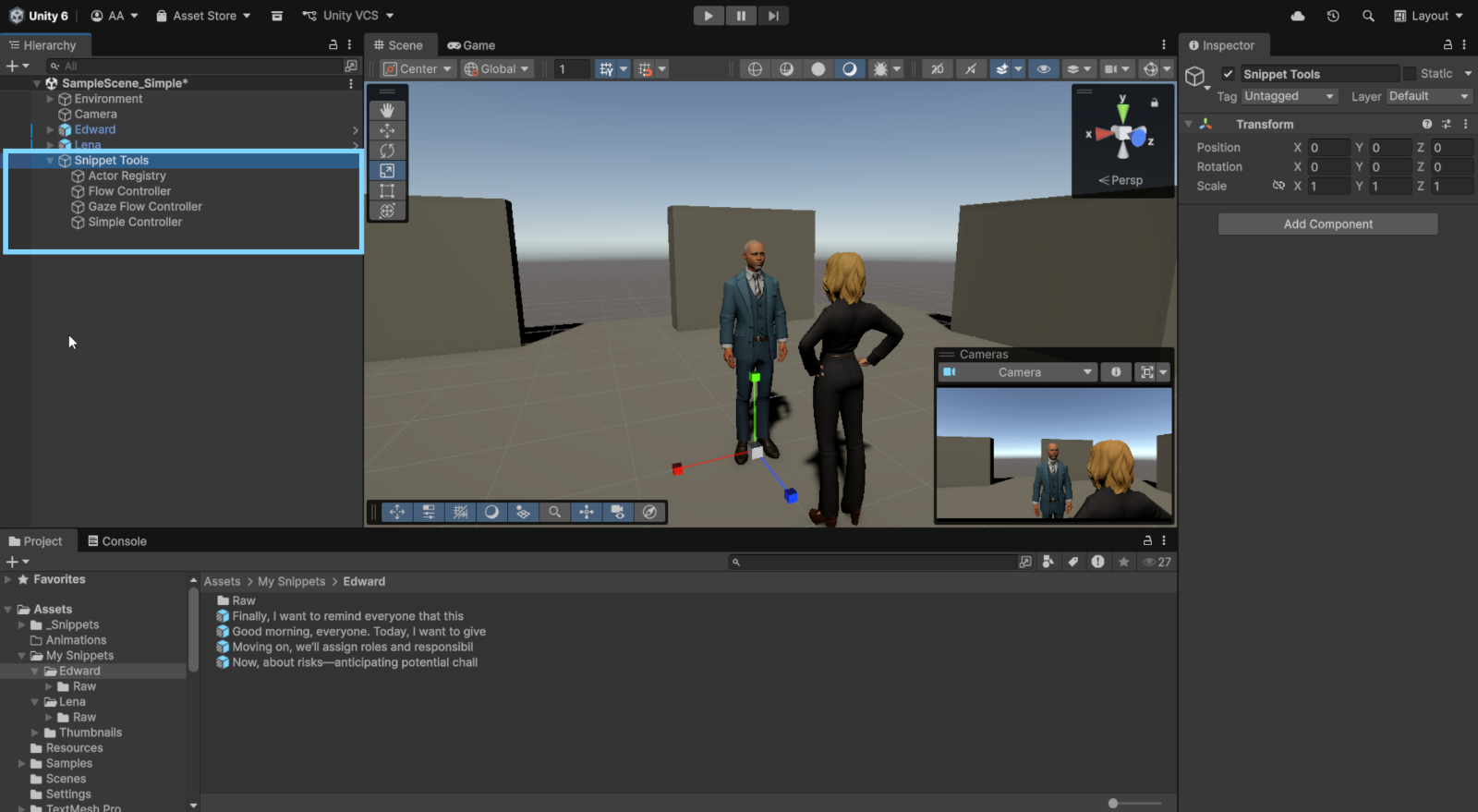Screen dimensions: 1478x812
Task: Select the Scene tab
Action: pyautogui.click(x=398, y=45)
